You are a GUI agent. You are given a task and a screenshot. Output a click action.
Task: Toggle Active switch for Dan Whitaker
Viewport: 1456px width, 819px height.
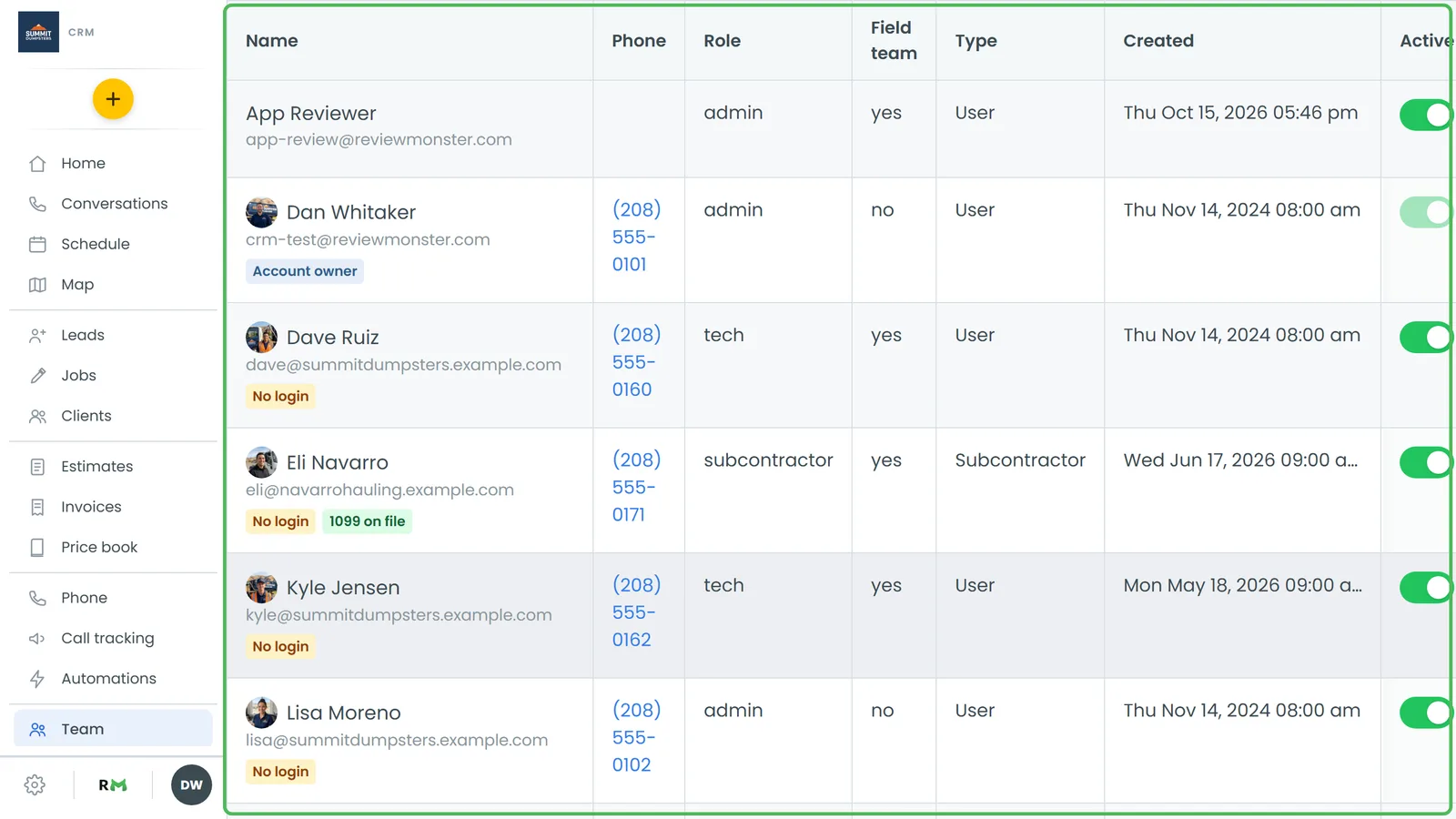coord(1426,212)
